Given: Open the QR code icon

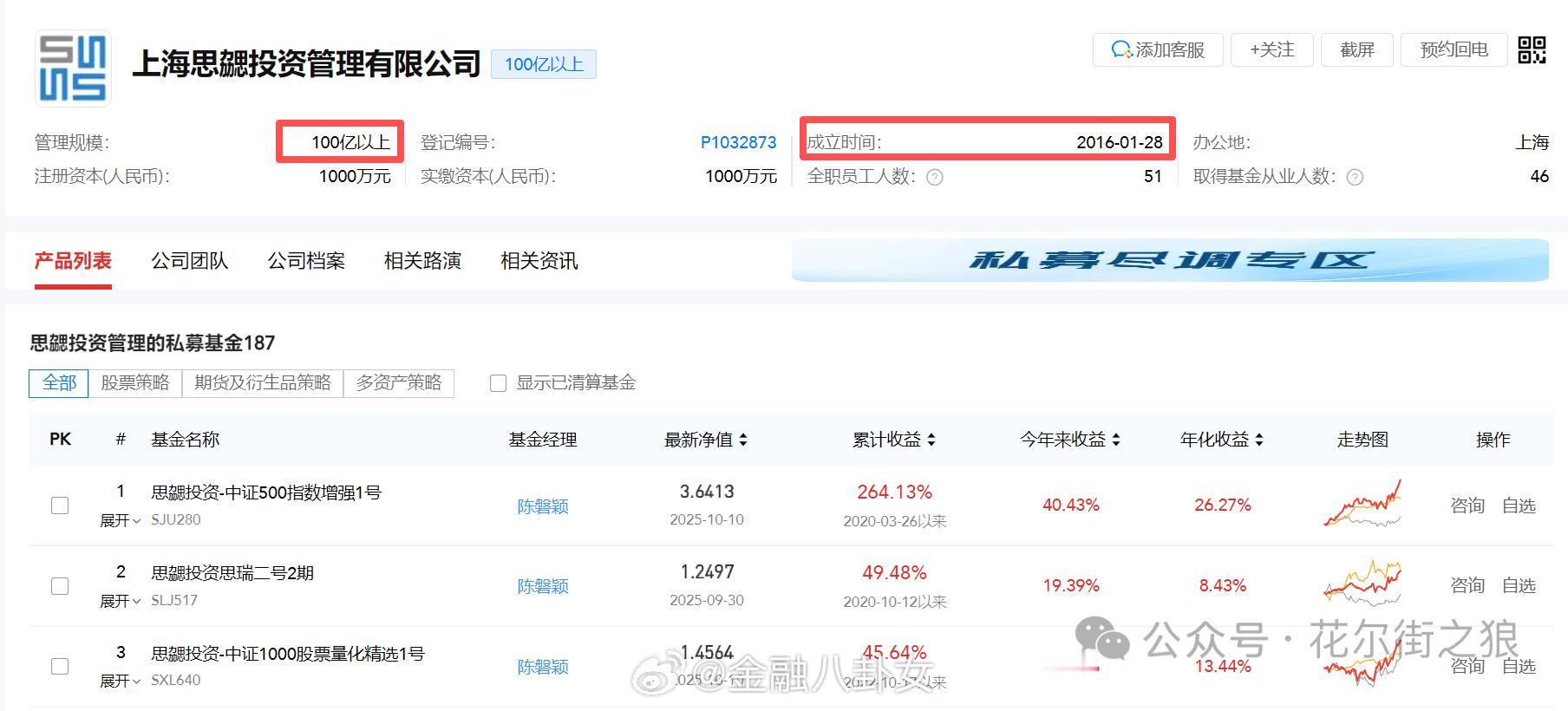Looking at the screenshot, I should [1532, 49].
